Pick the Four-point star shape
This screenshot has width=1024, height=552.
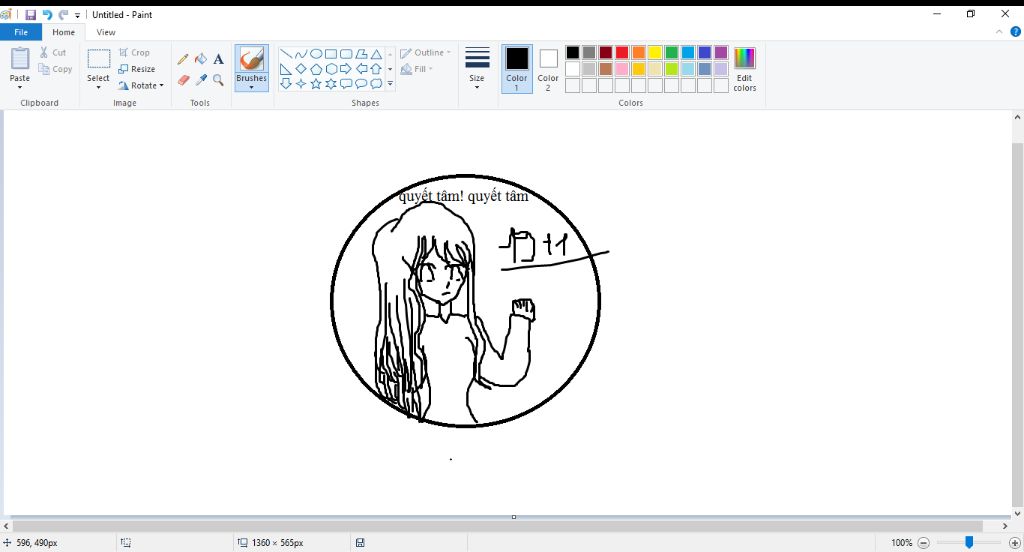click(x=301, y=84)
